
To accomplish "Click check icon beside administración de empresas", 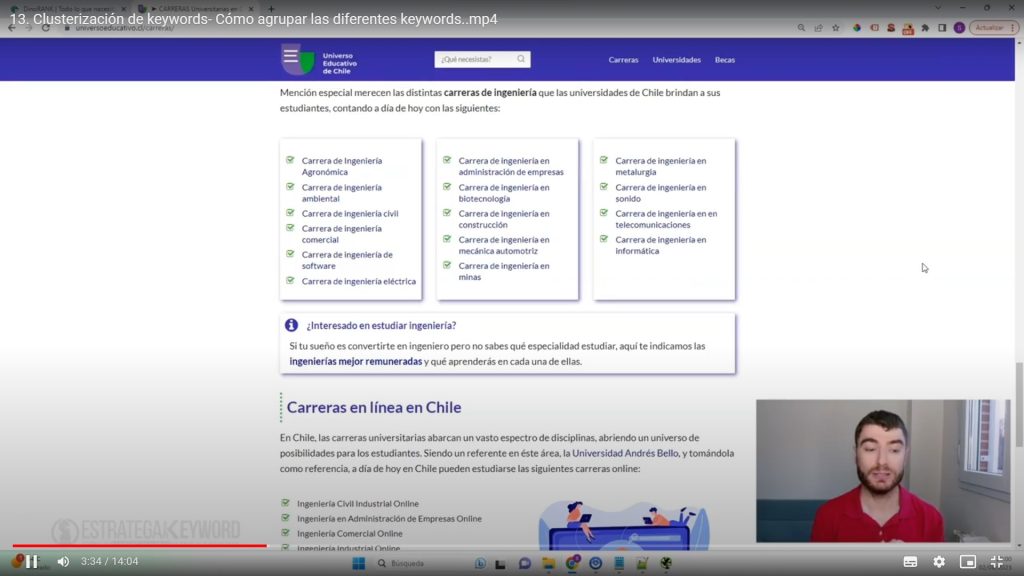I will [x=447, y=160].
